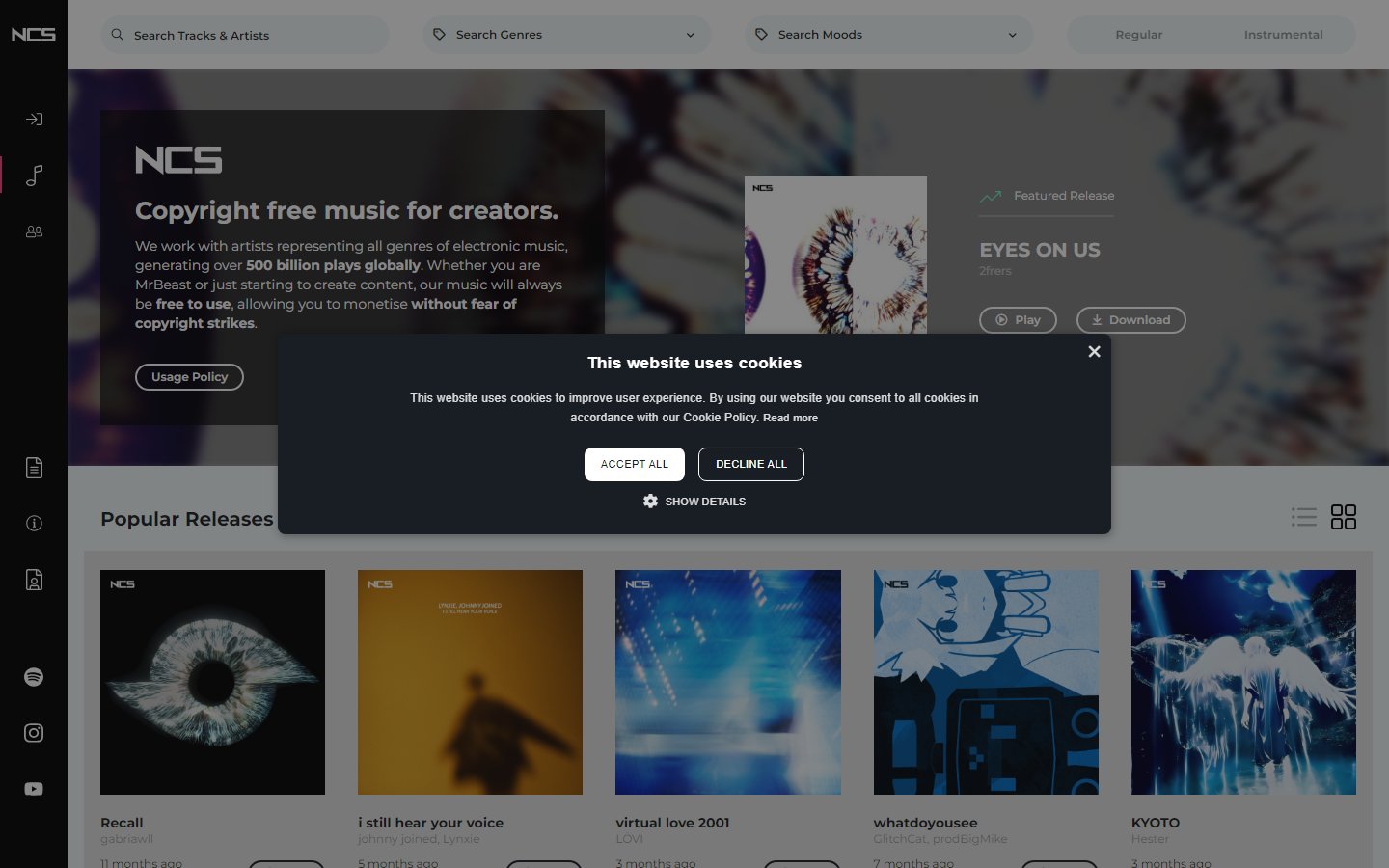Open the virtual love 2001 cover

point(728,682)
